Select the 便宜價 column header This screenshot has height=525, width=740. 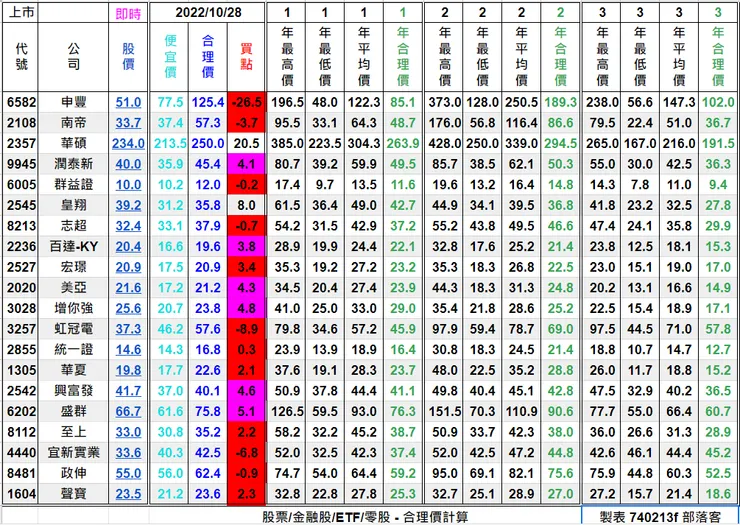[x=169, y=57]
